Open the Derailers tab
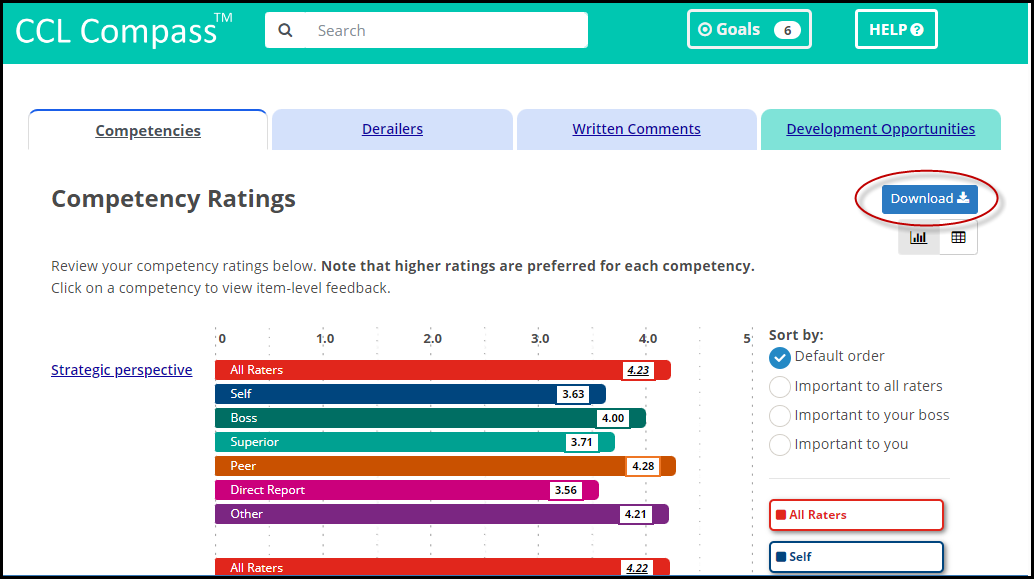The image size is (1034, 579). 392,128
